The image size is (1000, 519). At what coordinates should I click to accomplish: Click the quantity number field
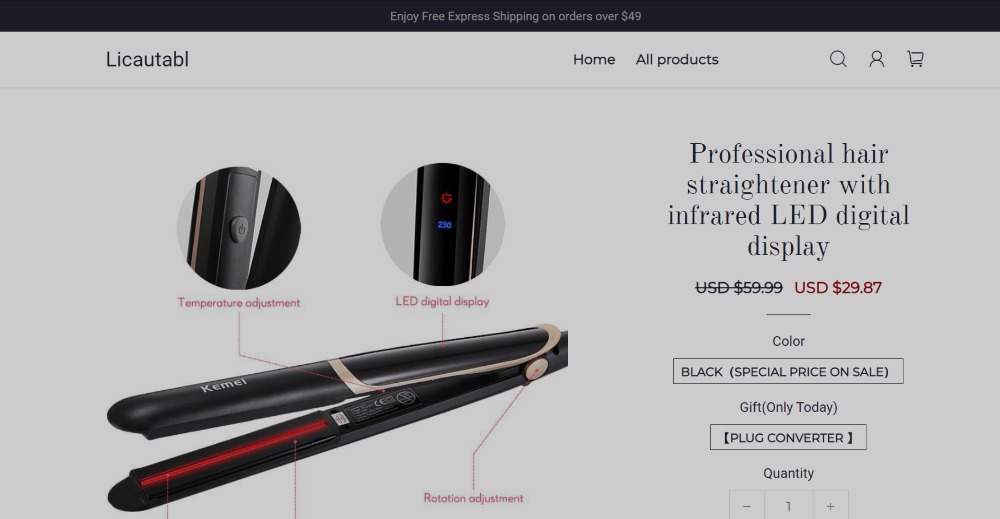[789, 506]
